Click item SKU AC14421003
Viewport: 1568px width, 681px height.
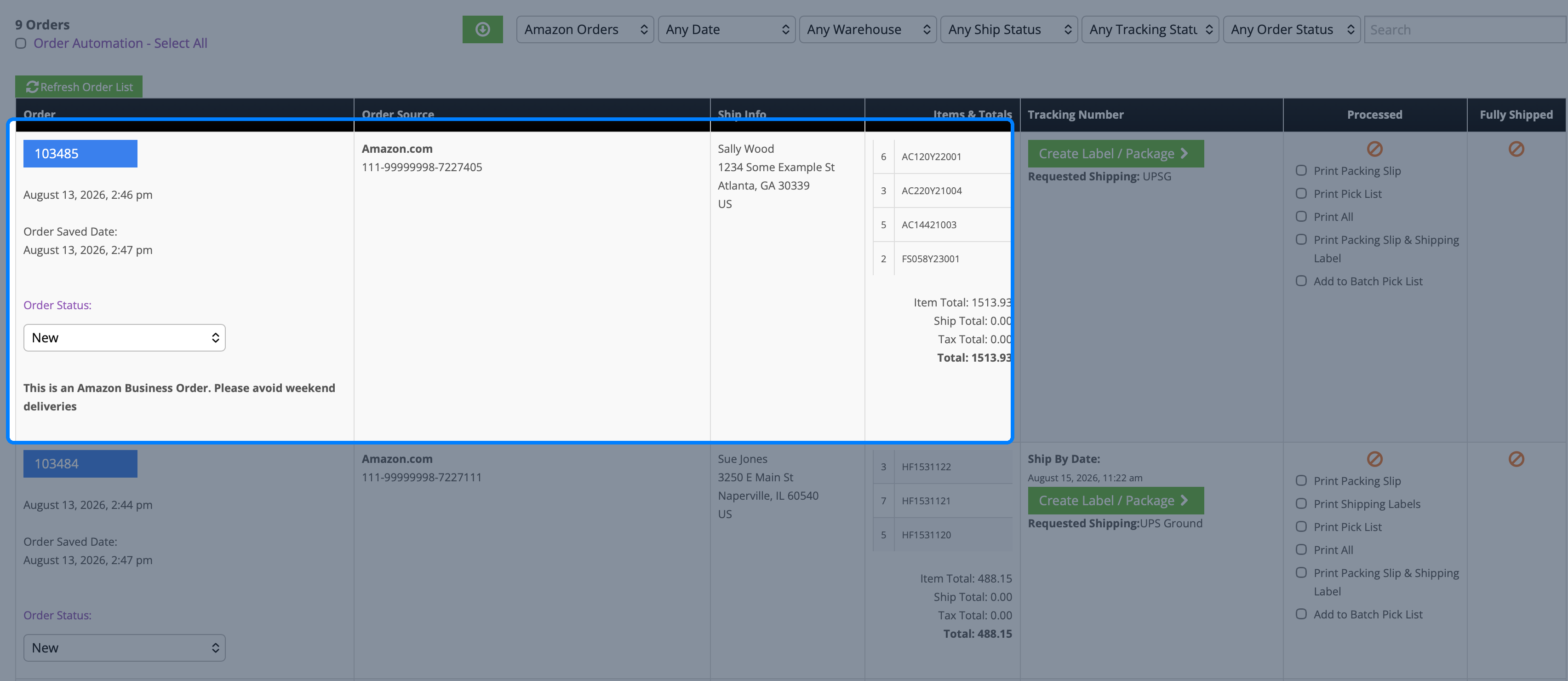[x=929, y=225]
